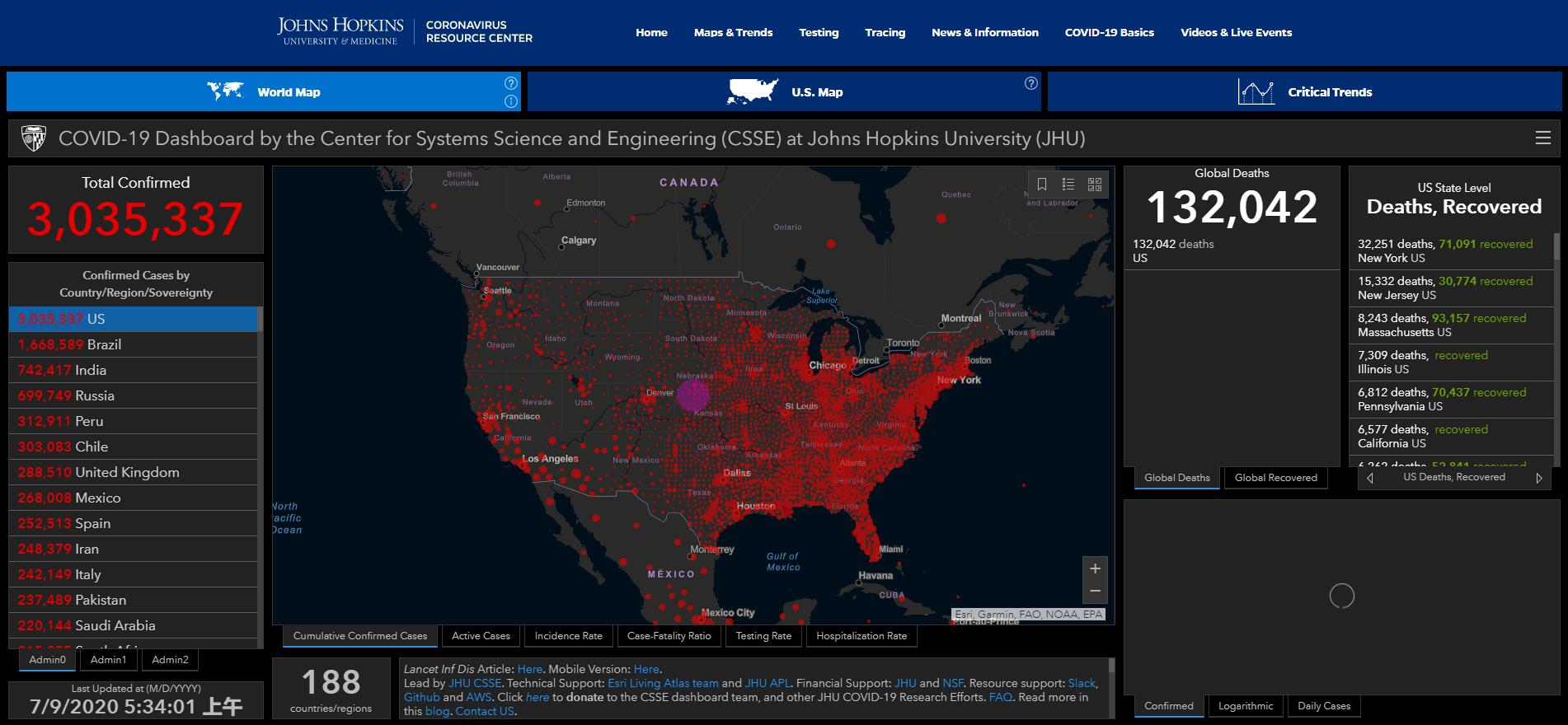Select Saudi Arabia in the list
Image resolution: width=1568 pixels, height=725 pixels.
tap(133, 625)
